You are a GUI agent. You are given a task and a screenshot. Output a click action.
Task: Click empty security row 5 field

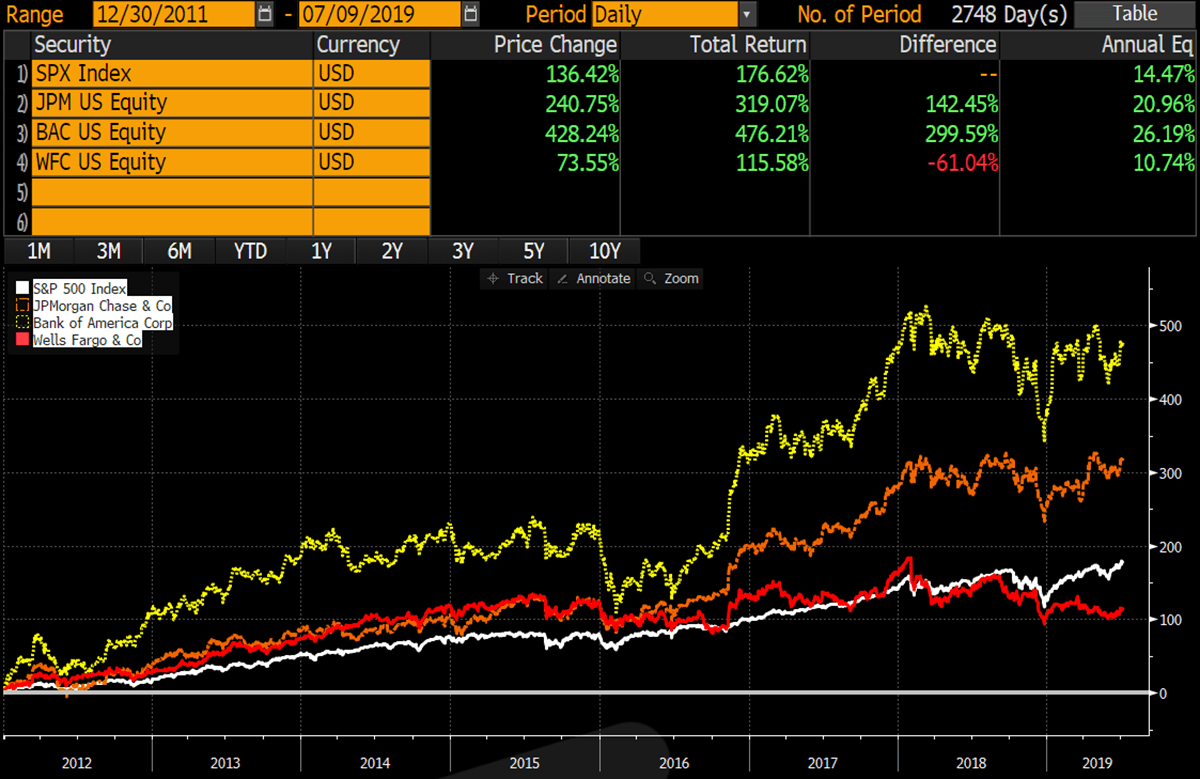(170, 192)
